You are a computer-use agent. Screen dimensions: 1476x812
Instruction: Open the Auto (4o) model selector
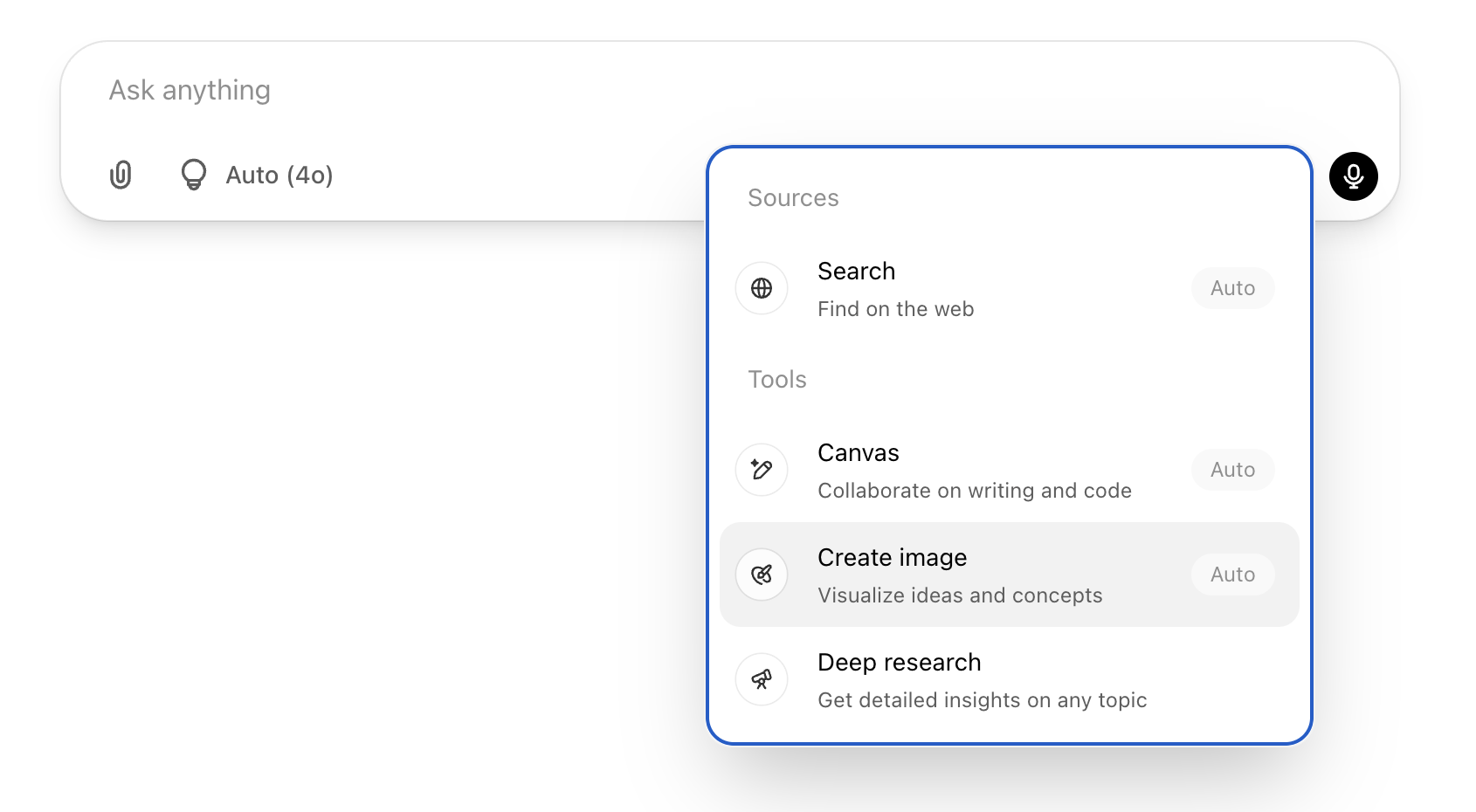coord(280,175)
